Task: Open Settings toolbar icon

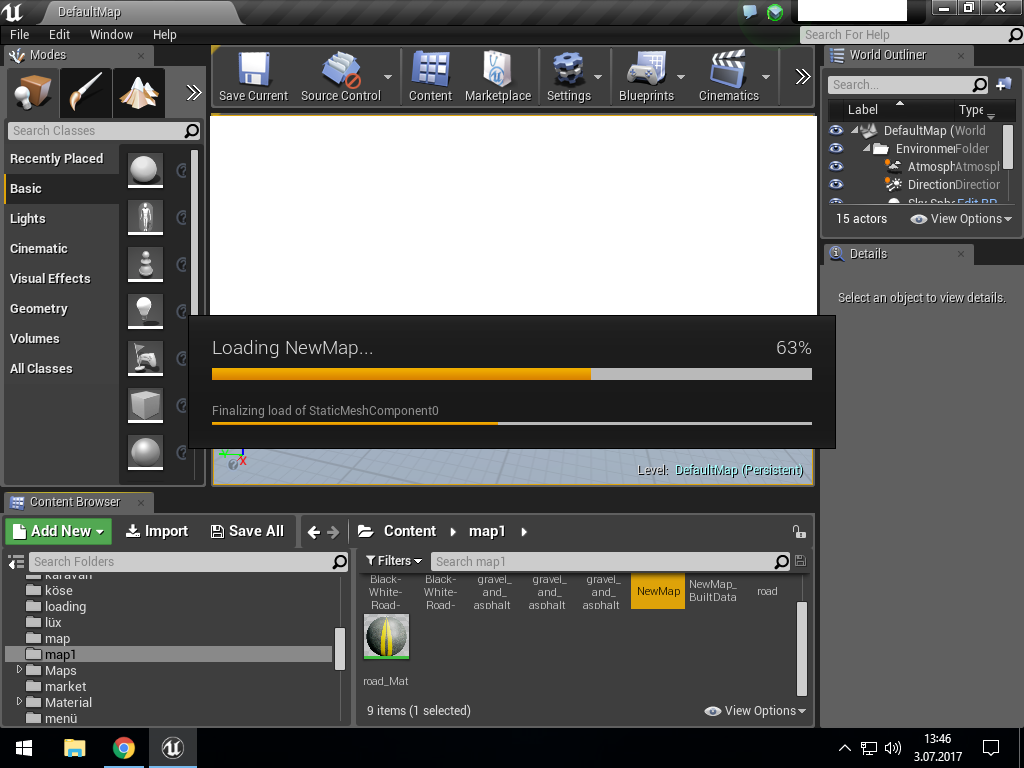Action: [x=568, y=77]
